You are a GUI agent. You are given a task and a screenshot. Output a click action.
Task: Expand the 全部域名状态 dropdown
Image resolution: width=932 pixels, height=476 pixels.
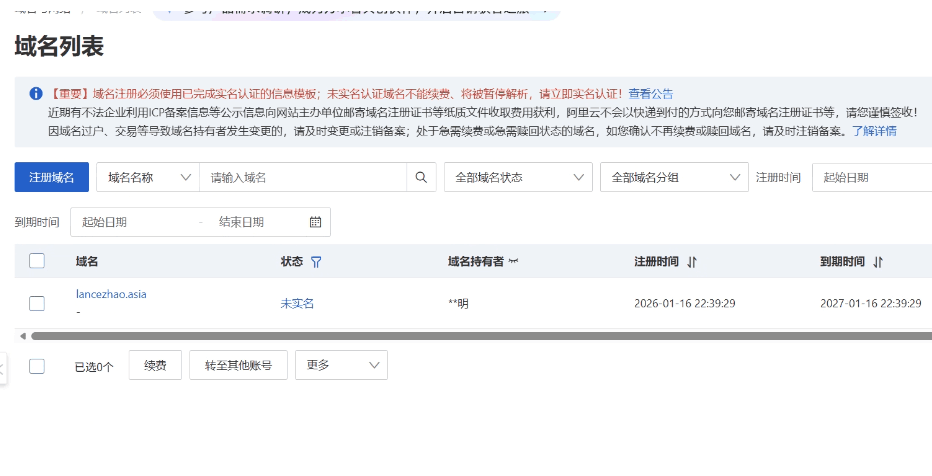(x=518, y=177)
